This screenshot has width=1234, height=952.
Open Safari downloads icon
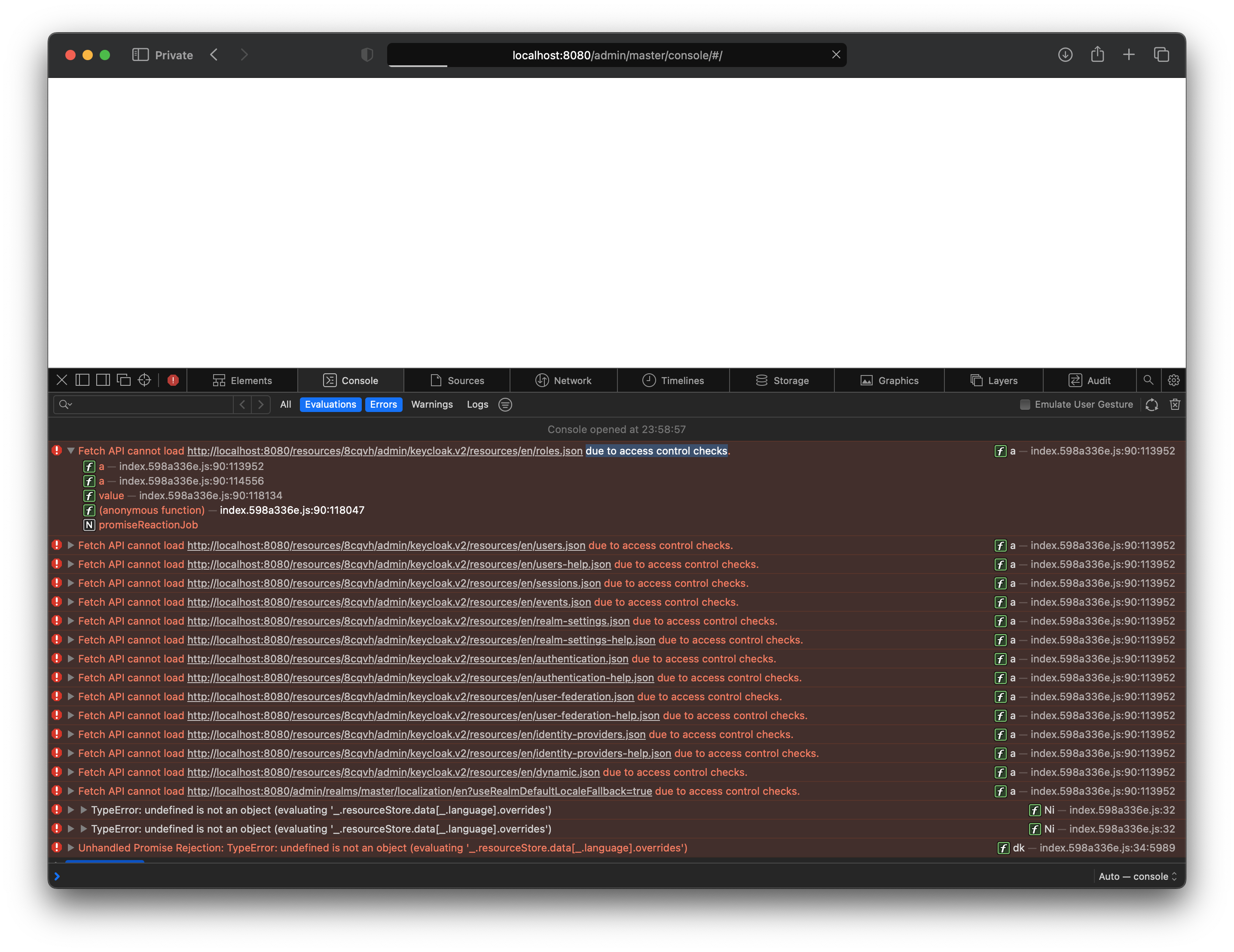coord(1065,55)
